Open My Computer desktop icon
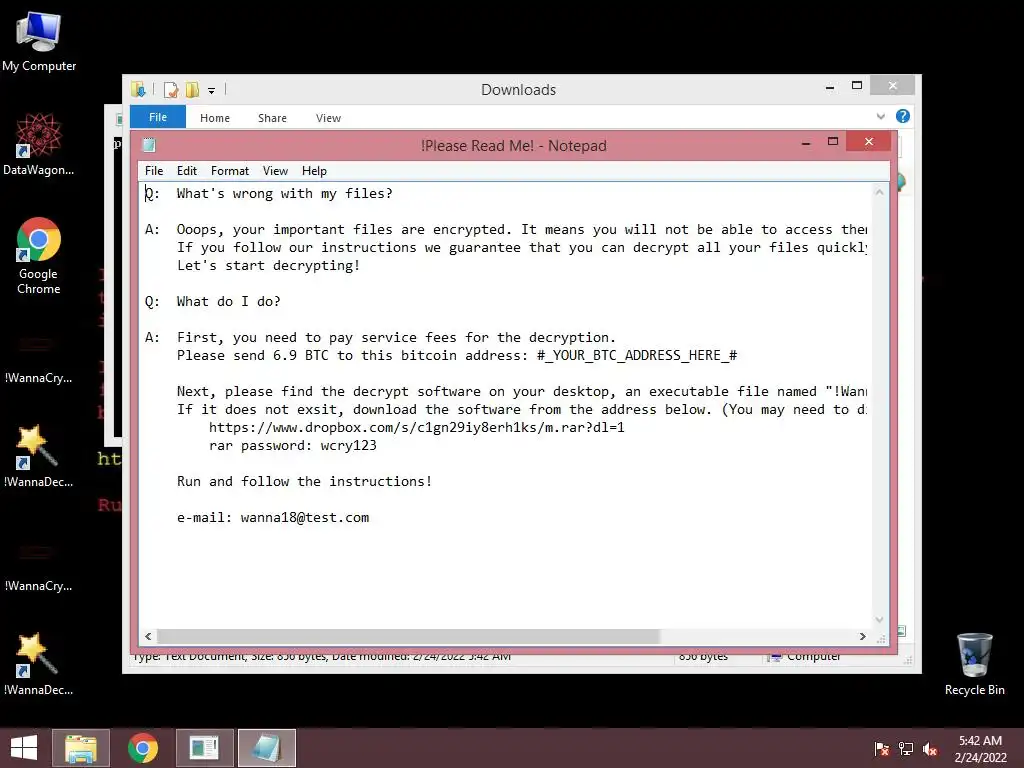The height and width of the screenshot is (768, 1024). (39, 40)
